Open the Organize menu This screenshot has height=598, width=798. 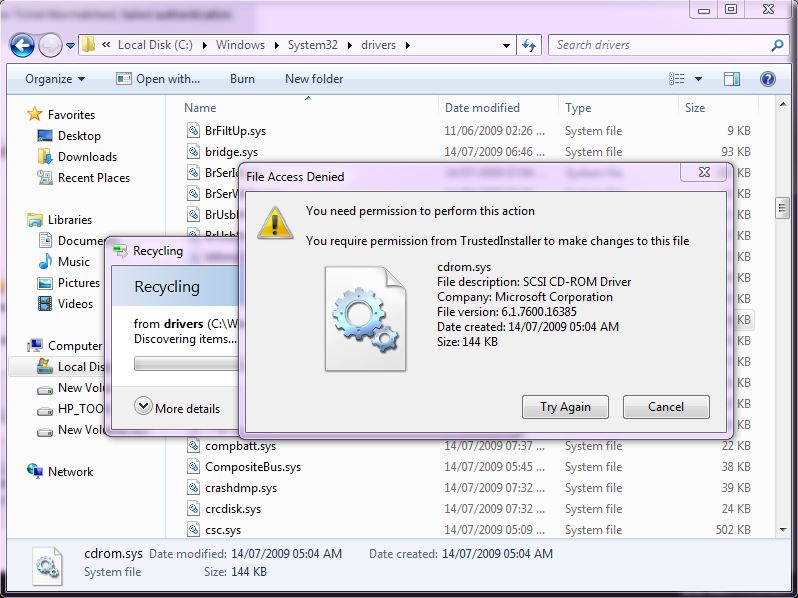click(55, 79)
